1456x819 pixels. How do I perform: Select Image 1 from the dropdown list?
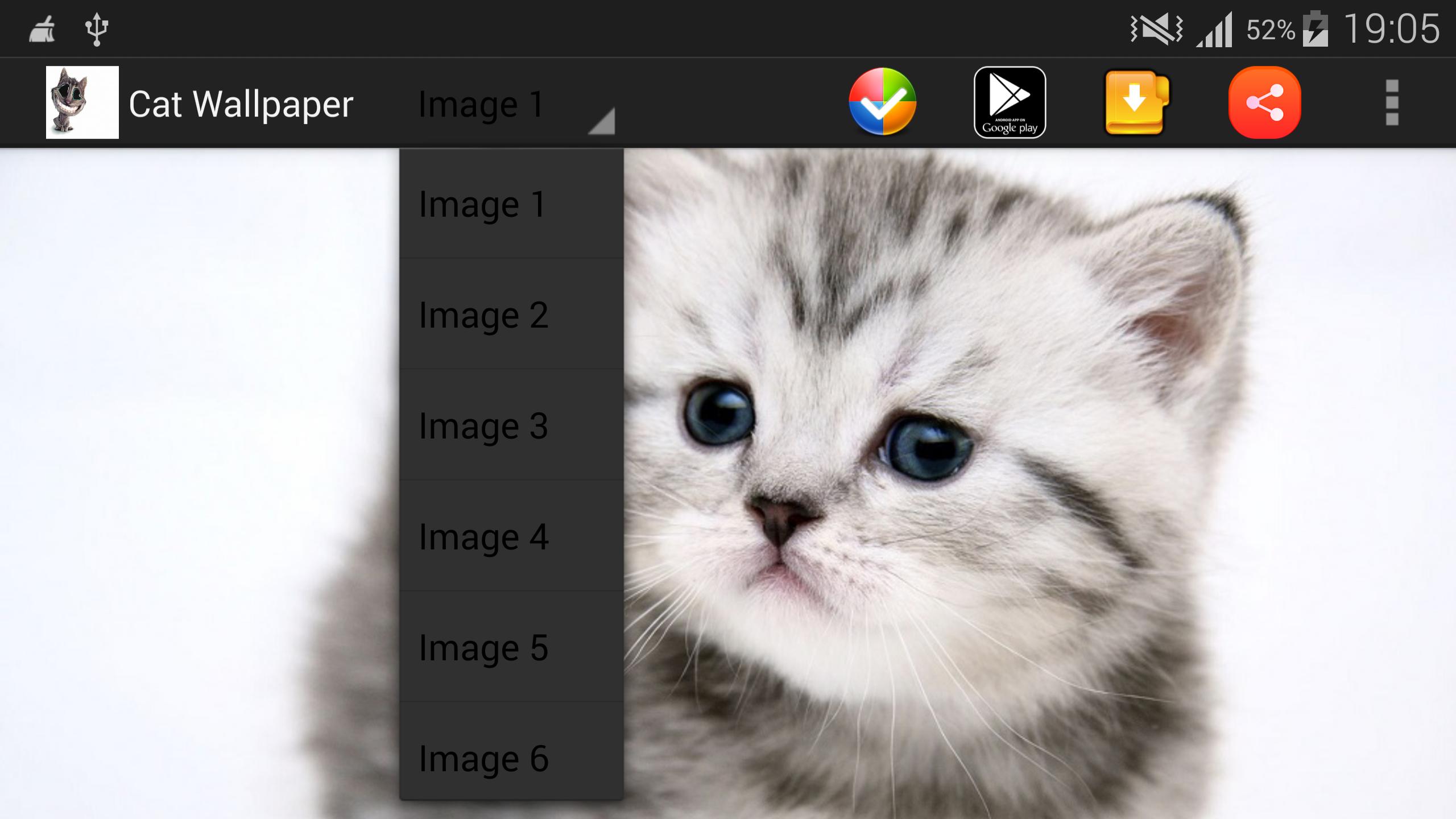pos(511,204)
